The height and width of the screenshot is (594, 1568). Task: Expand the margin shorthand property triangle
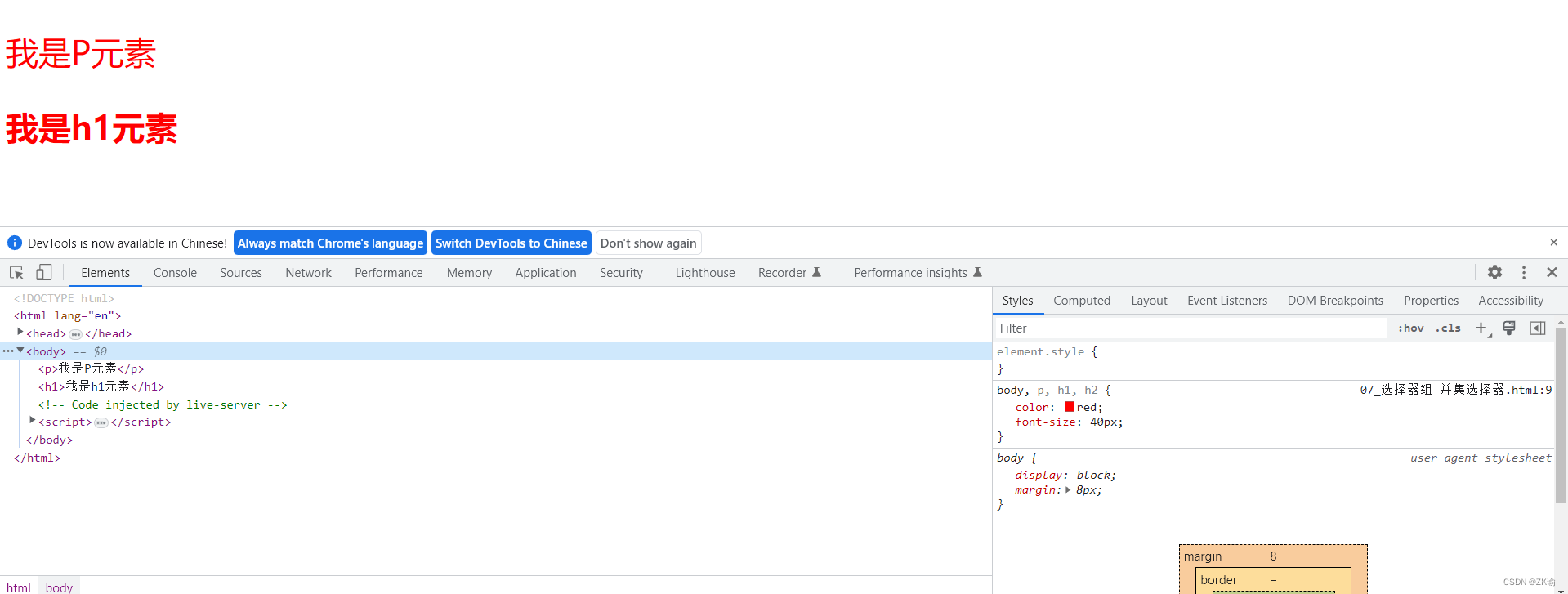point(1068,489)
